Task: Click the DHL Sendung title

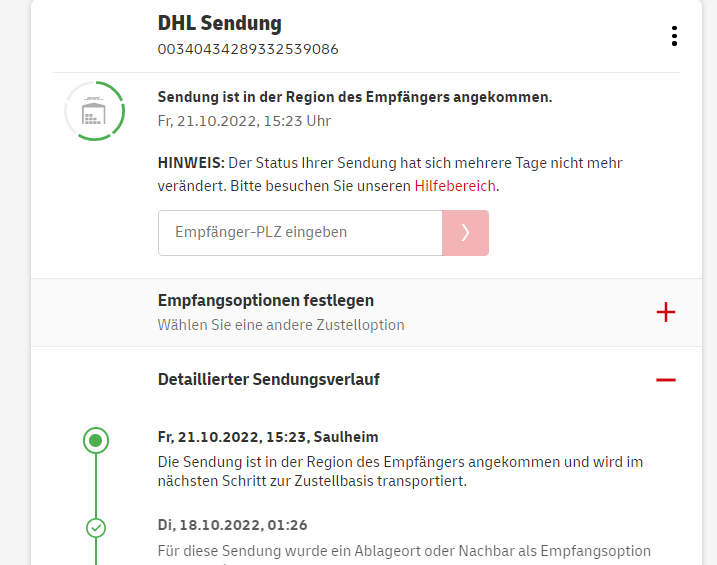Action: [x=220, y=23]
